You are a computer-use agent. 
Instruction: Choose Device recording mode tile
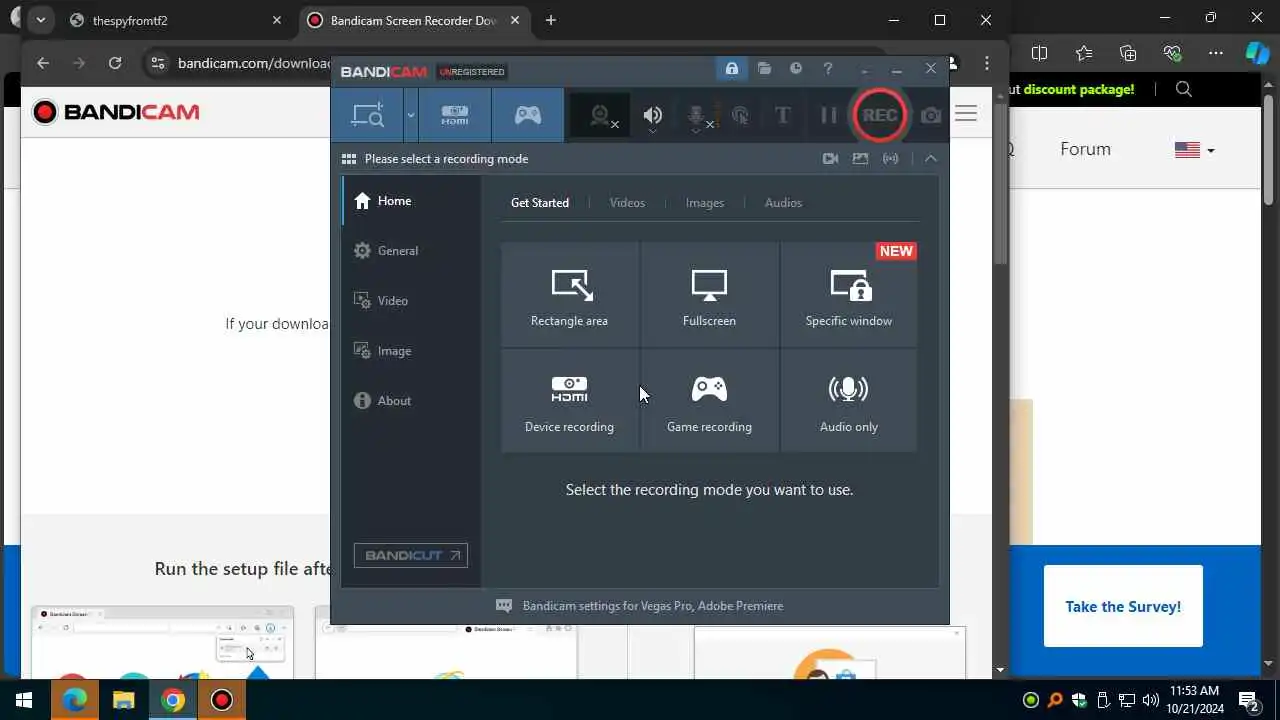pos(570,401)
